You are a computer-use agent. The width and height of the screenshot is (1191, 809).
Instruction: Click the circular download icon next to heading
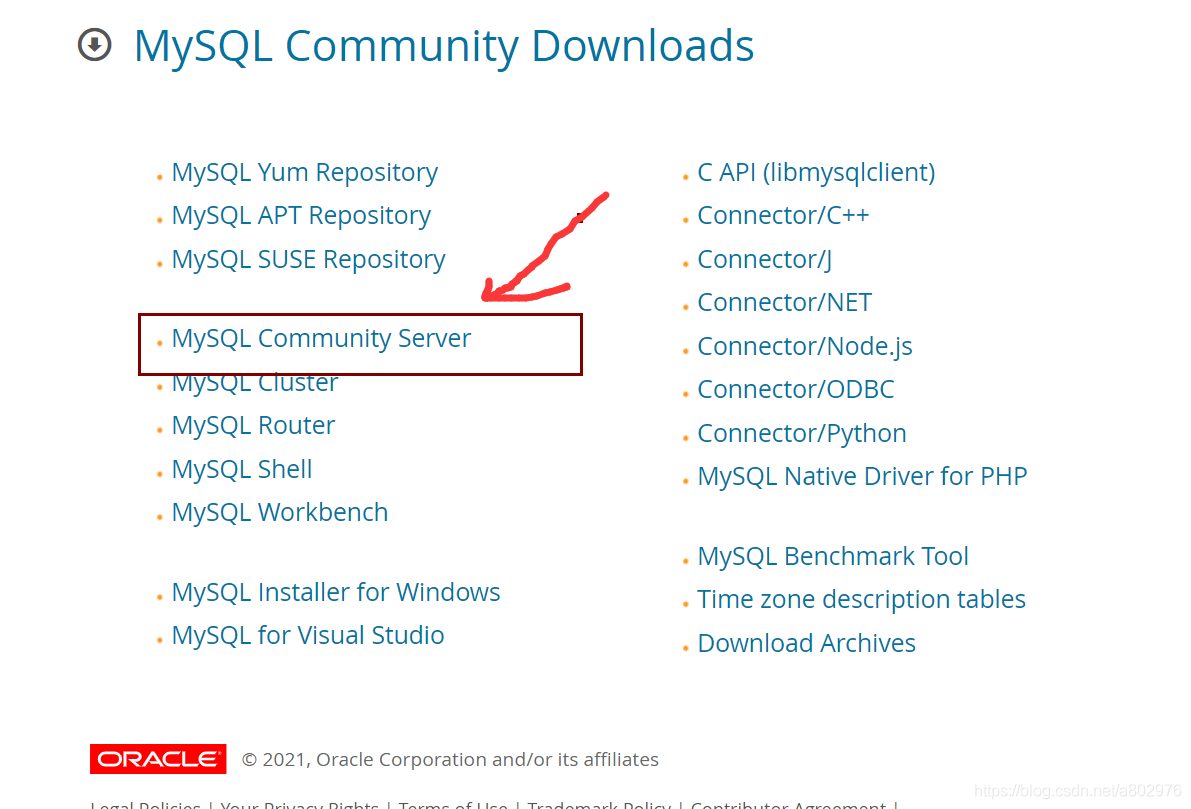click(93, 45)
